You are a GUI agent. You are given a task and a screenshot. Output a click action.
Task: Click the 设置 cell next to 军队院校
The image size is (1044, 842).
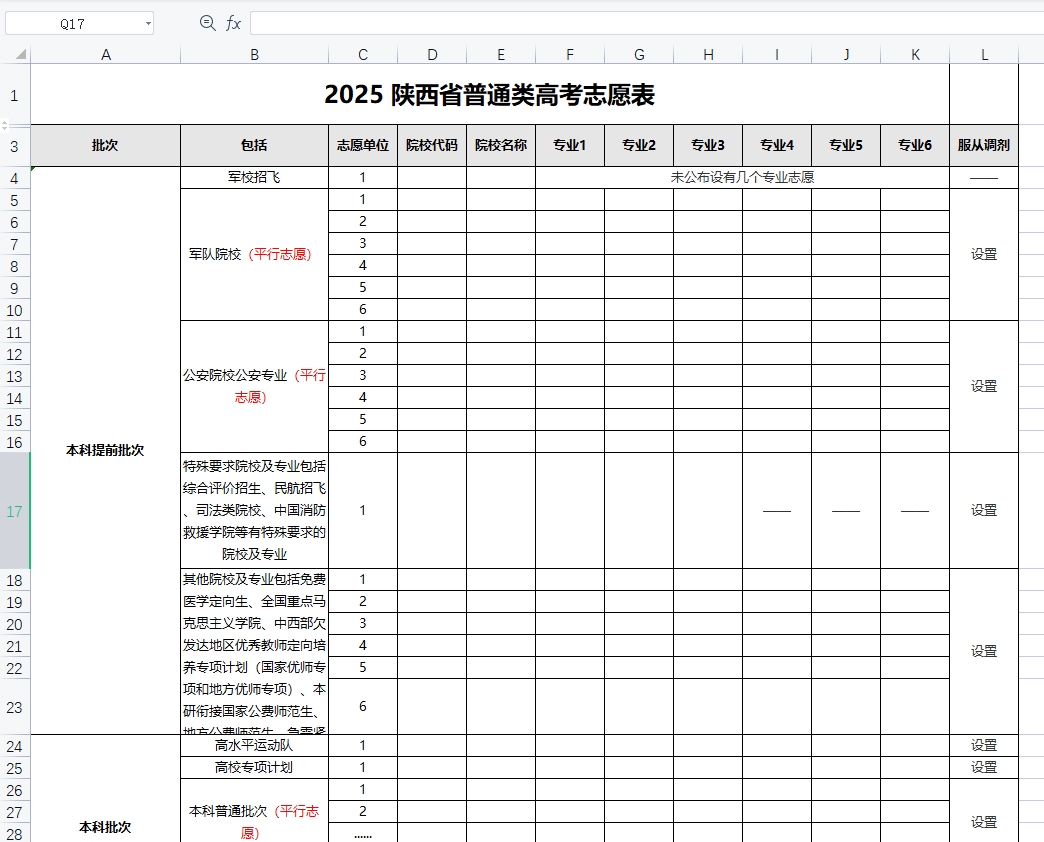(983, 254)
